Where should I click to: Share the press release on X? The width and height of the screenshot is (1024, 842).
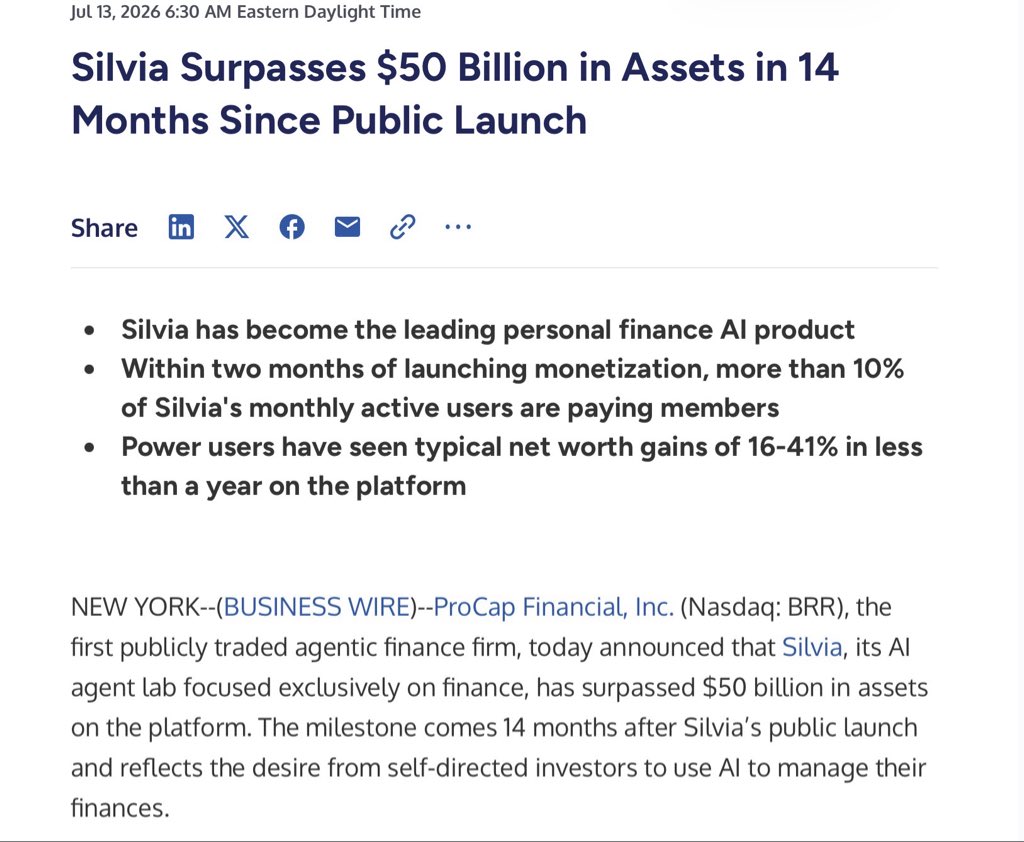[236, 227]
